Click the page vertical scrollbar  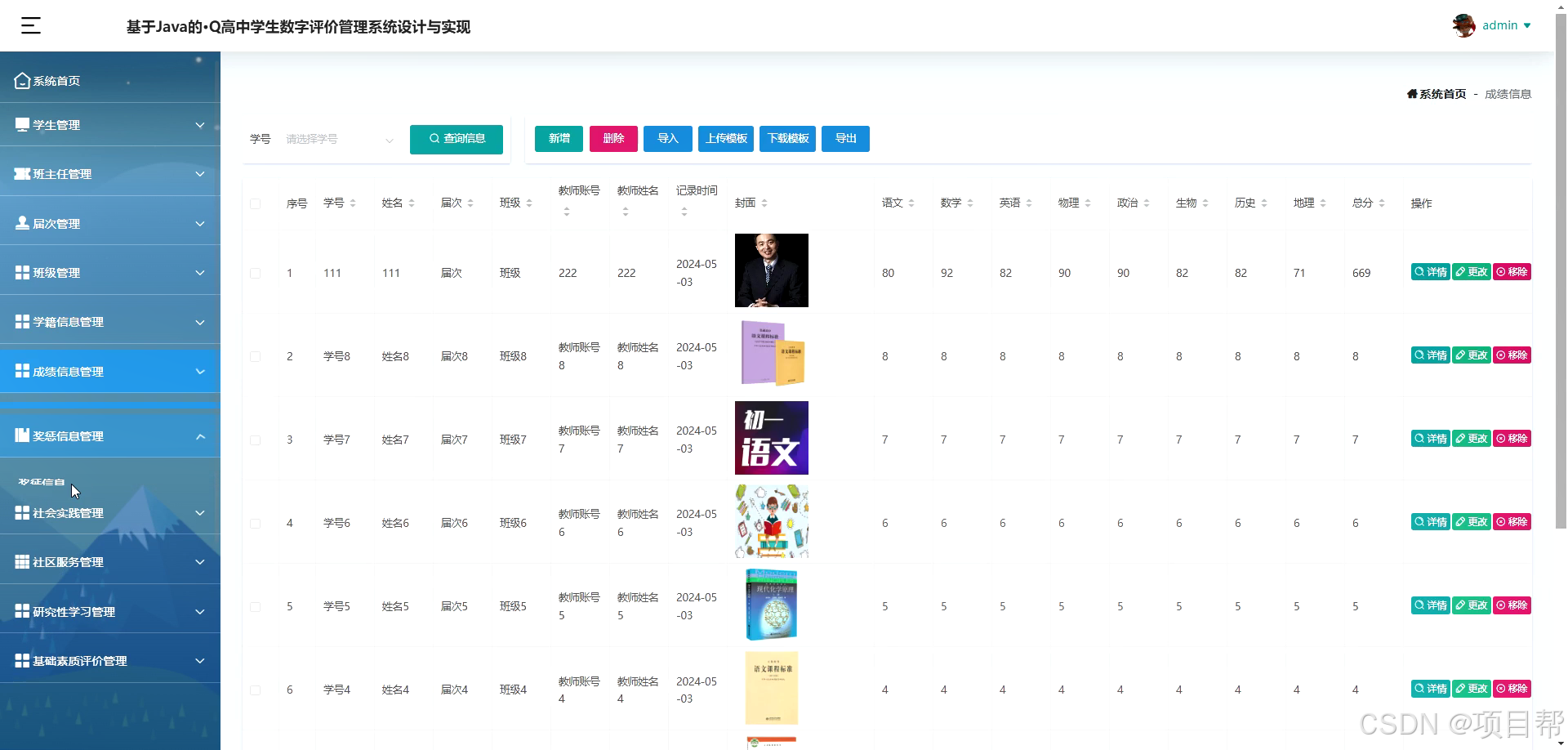click(1561, 270)
